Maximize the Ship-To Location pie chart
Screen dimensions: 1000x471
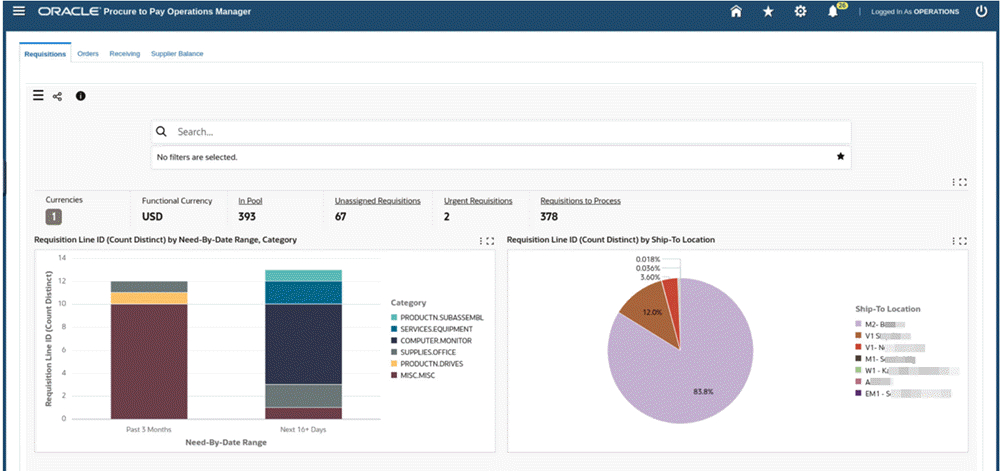point(963,241)
